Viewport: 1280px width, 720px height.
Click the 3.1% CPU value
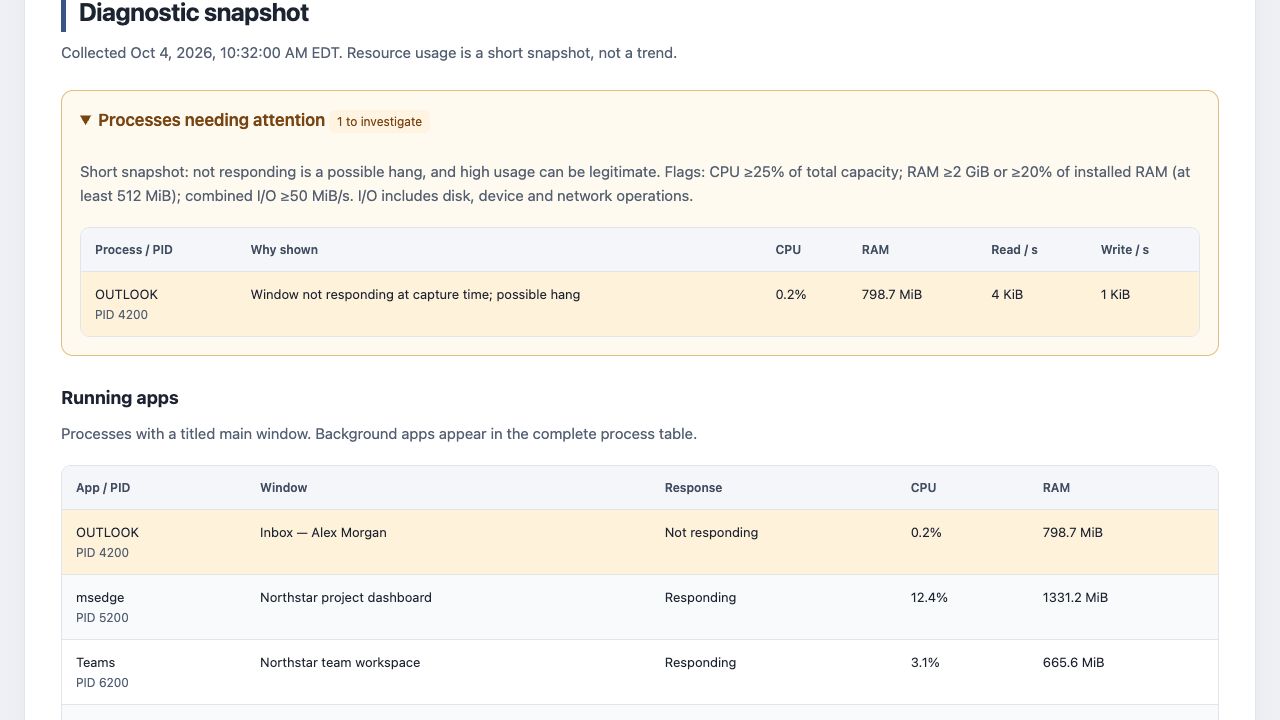925,663
